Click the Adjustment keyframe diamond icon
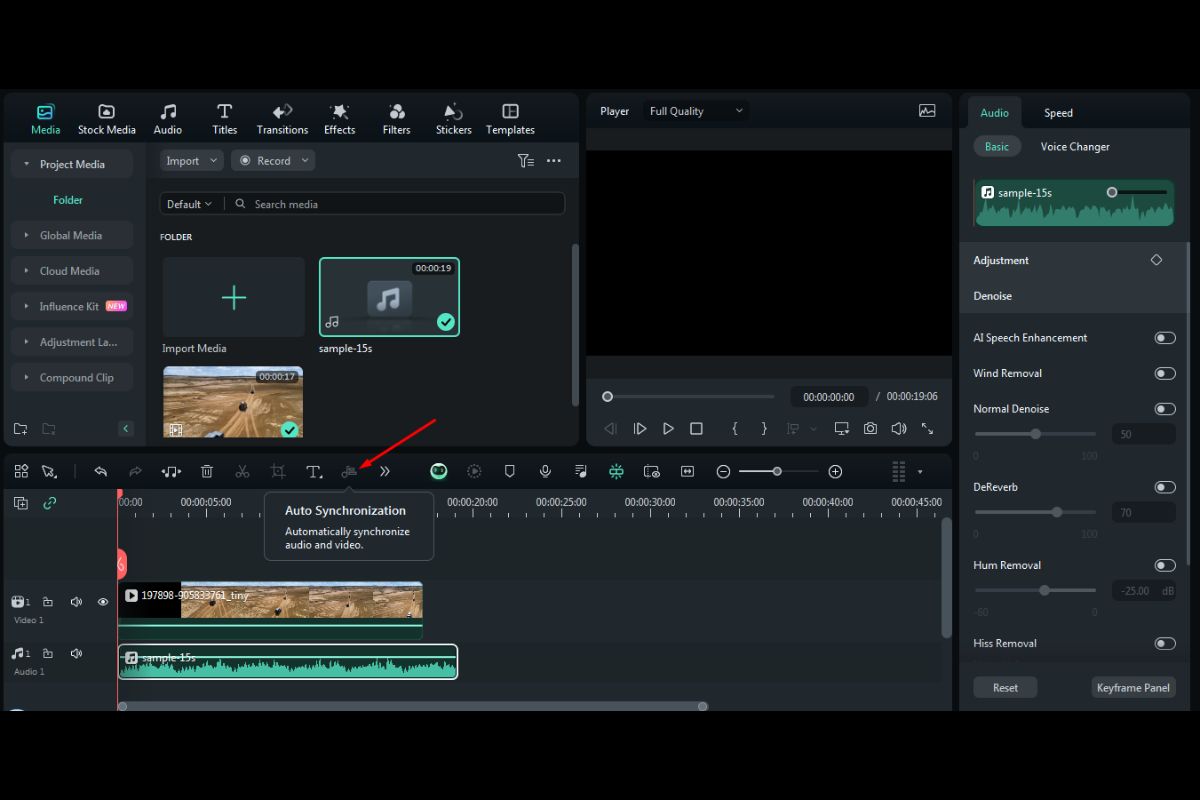 point(1157,260)
